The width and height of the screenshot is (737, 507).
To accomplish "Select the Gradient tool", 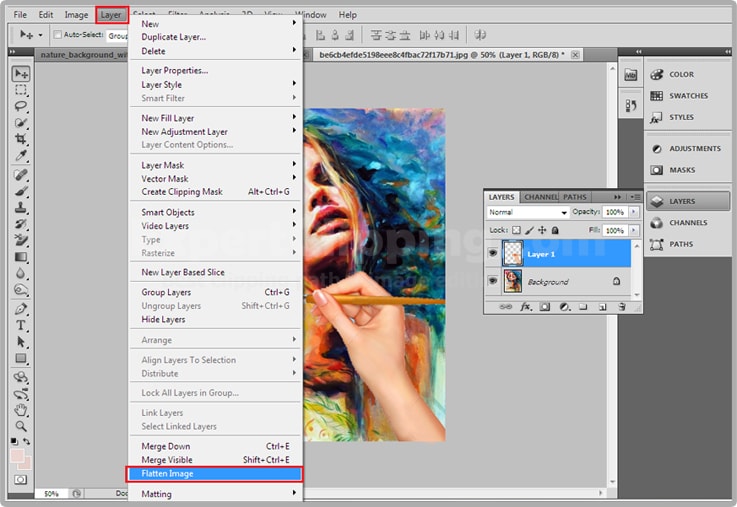I will [21, 257].
